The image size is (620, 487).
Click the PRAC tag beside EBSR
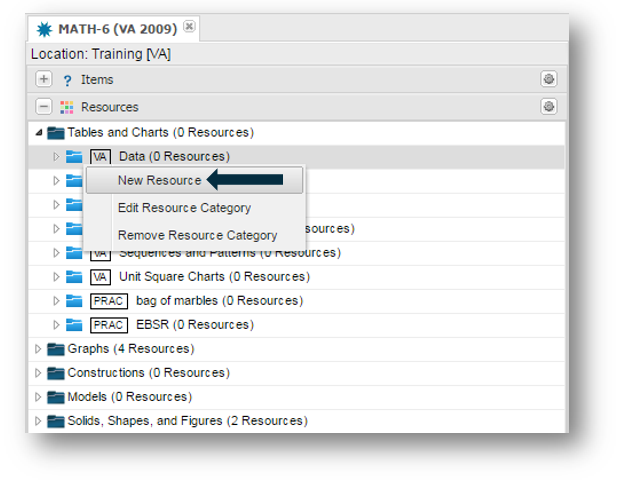(109, 325)
